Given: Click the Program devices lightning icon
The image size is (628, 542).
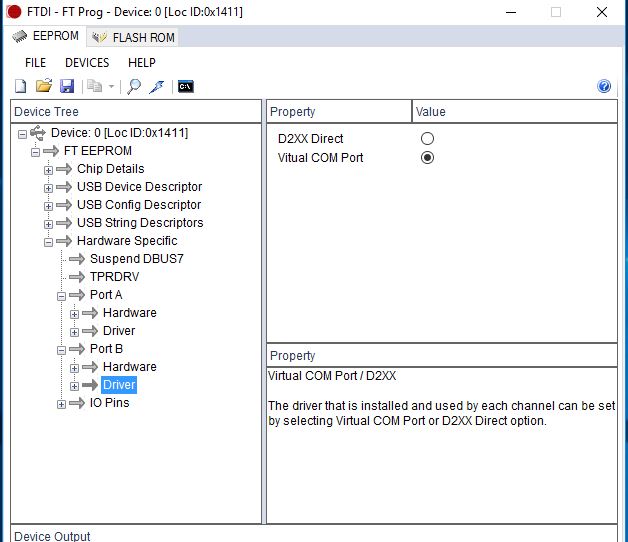Looking at the screenshot, I should point(157,86).
